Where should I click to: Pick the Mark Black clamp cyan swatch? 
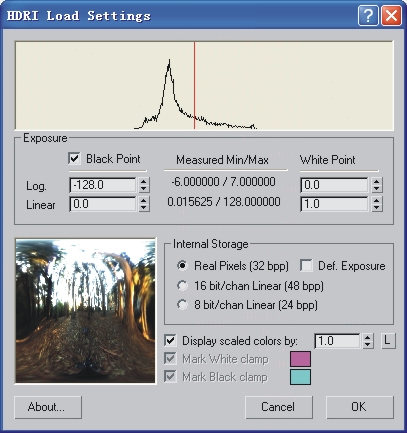coord(300,377)
